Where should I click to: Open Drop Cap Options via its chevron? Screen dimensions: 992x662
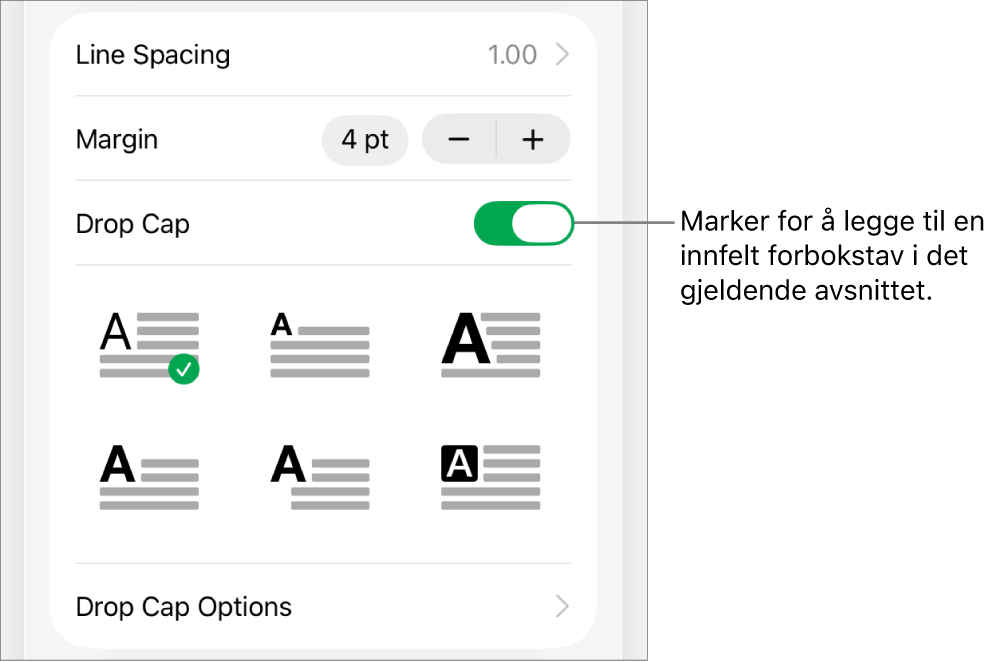click(x=562, y=606)
